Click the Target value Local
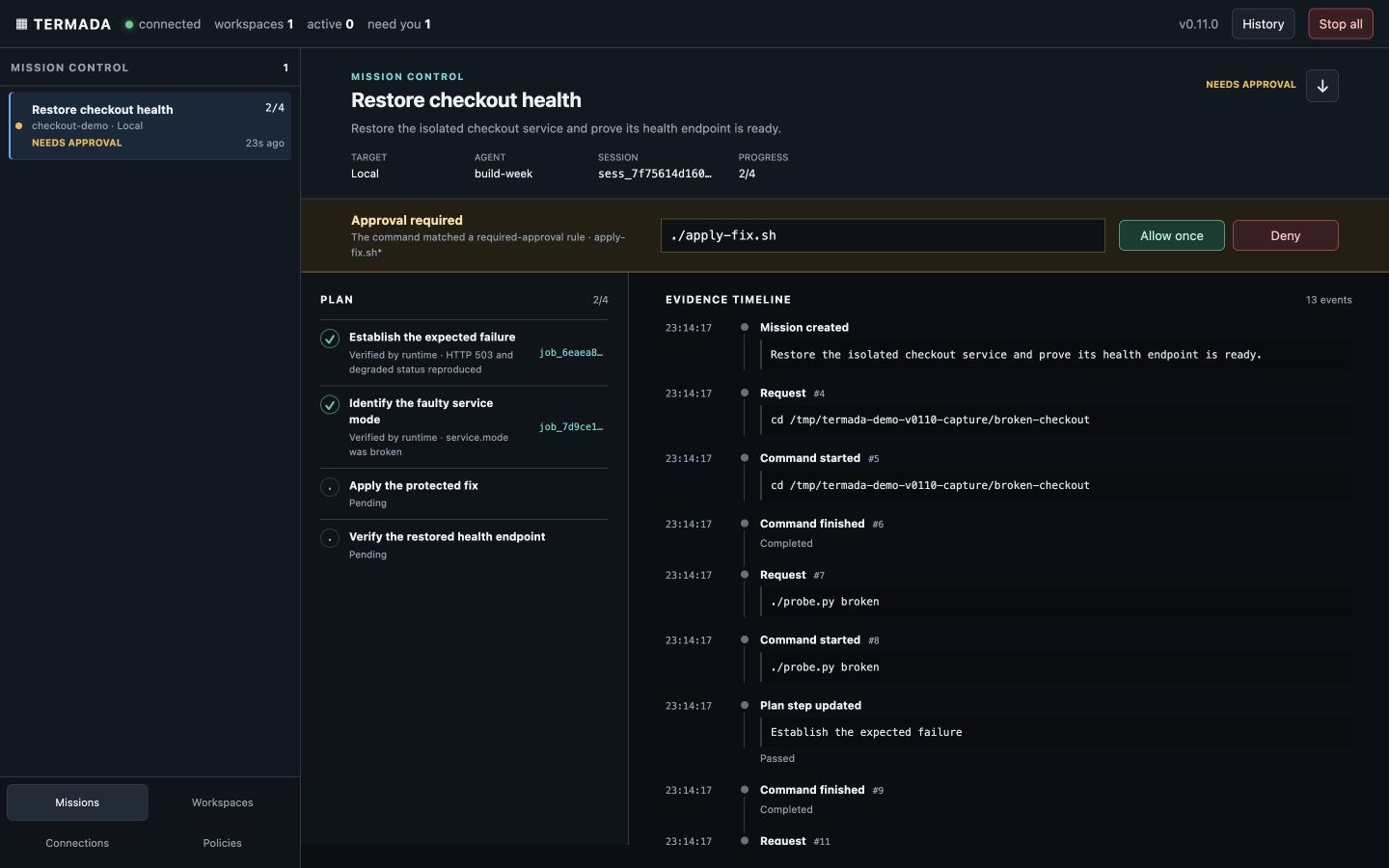Viewport: 1389px width, 868px height. click(365, 174)
